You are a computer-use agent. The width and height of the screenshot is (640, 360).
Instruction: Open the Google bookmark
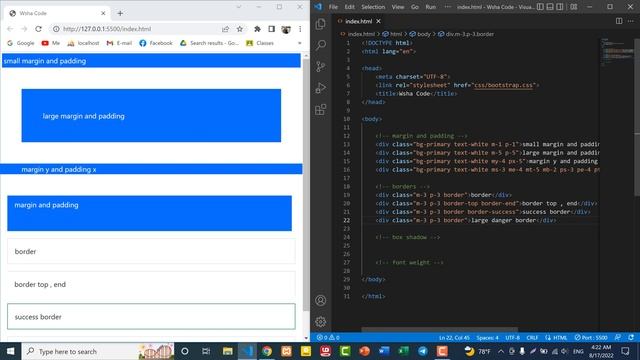tap(20, 43)
